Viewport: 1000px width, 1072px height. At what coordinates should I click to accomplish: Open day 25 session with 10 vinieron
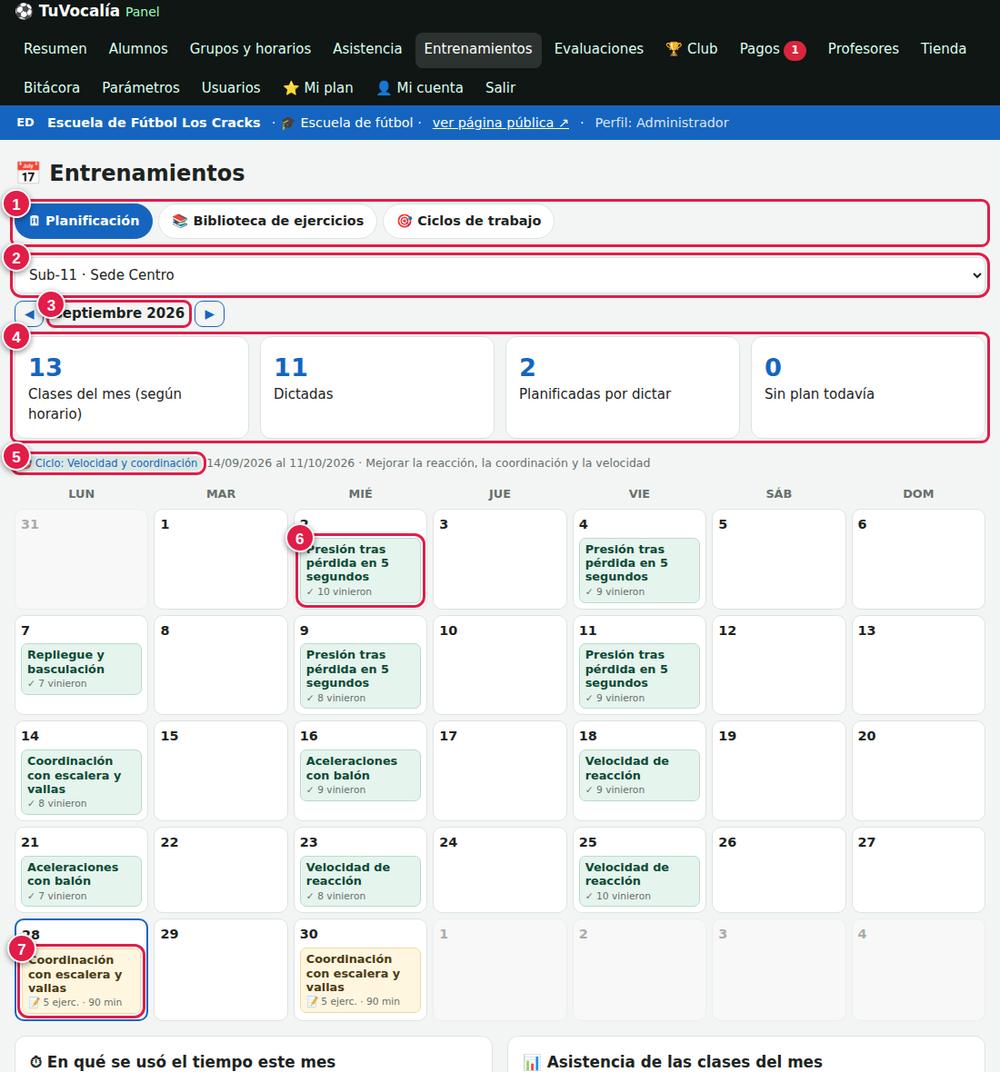click(639, 881)
